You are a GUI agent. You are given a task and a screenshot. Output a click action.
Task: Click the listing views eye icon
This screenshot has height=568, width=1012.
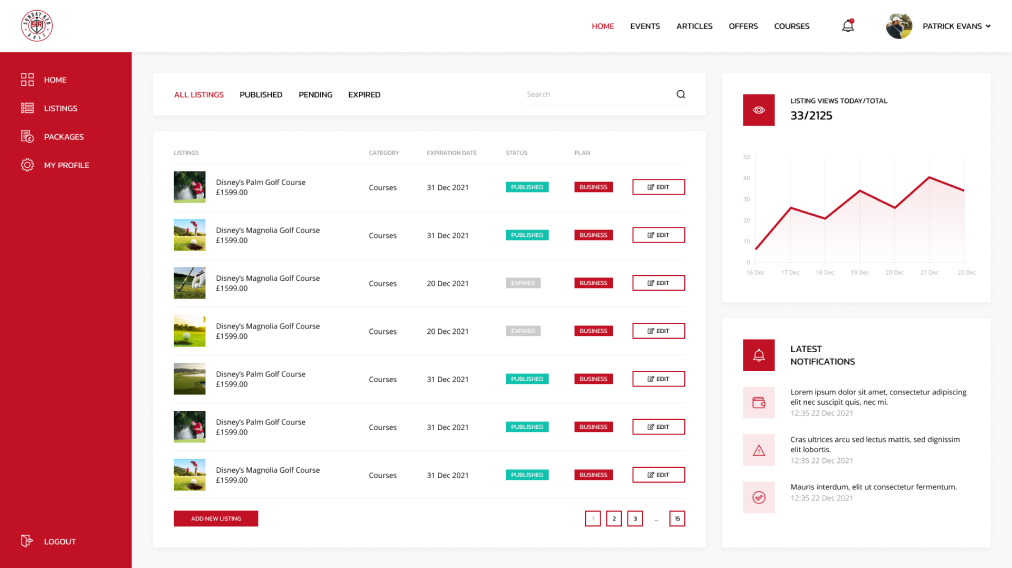[x=759, y=110]
